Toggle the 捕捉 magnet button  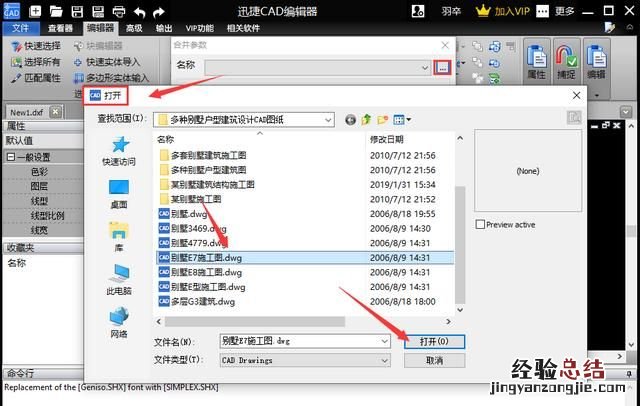click(x=567, y=62)
